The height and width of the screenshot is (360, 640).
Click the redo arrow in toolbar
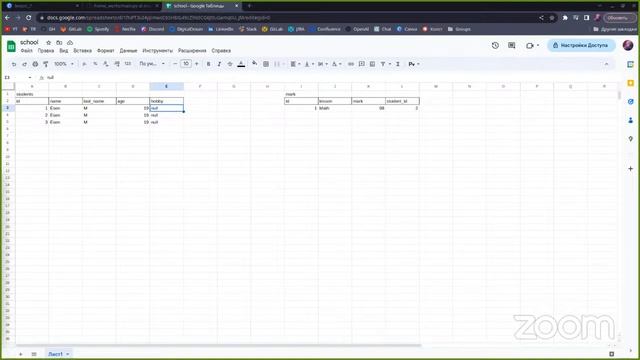24,64
